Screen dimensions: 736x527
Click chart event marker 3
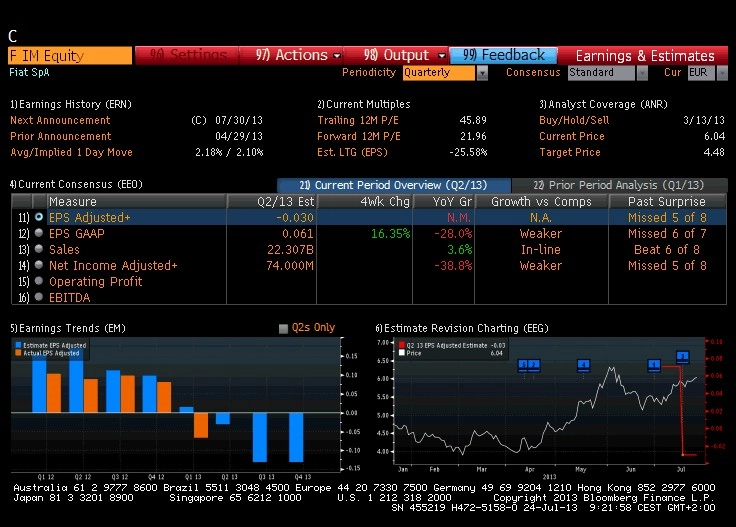(682, 357)
